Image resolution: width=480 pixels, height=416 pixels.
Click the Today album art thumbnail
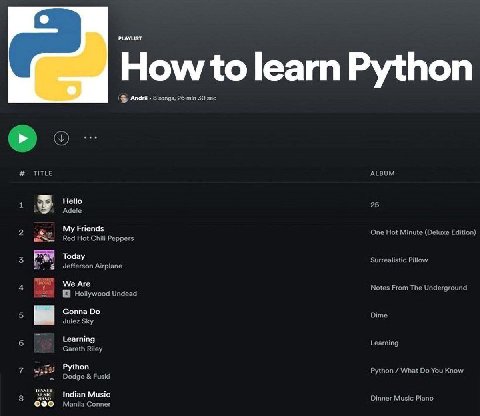[x=44, y=260]
